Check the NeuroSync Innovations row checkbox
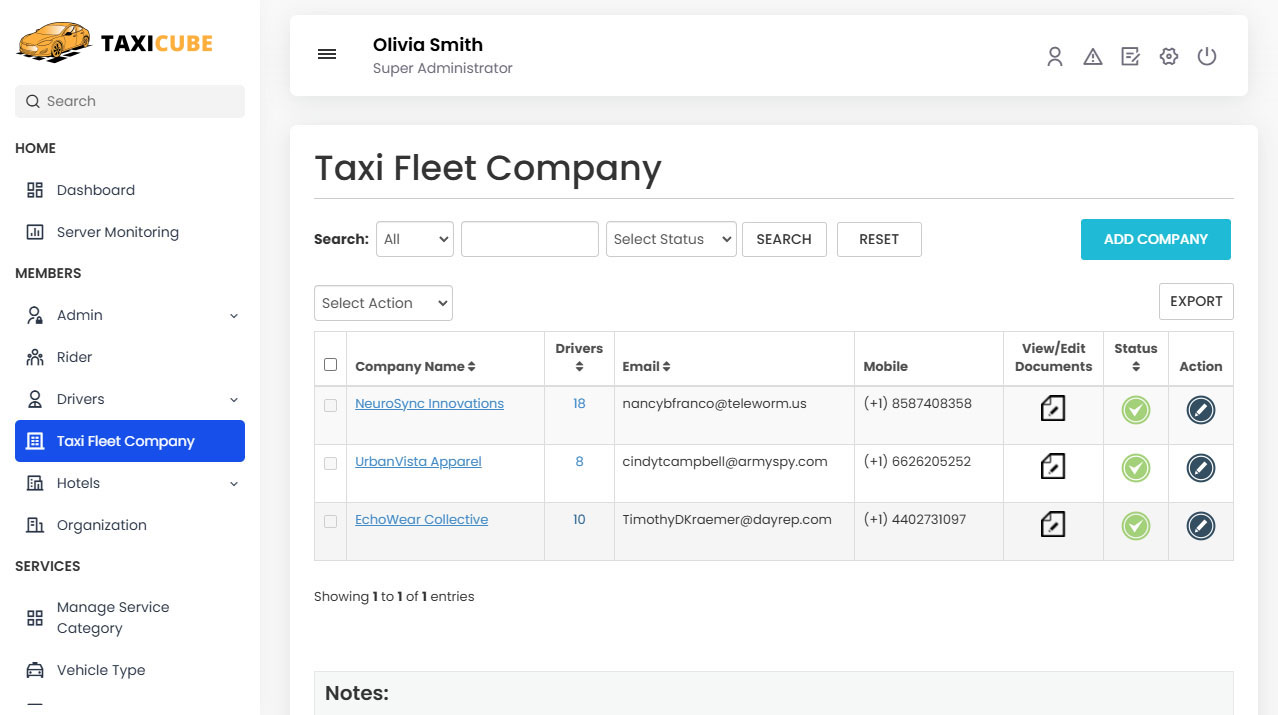1278x715 pixels. 330,405
